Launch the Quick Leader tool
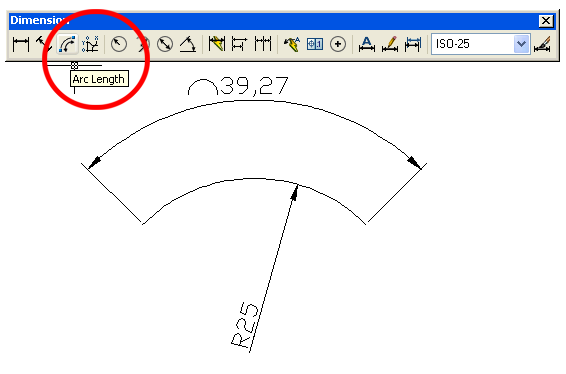The width and height of the screenshot is (566, 374). coord(292,44)
